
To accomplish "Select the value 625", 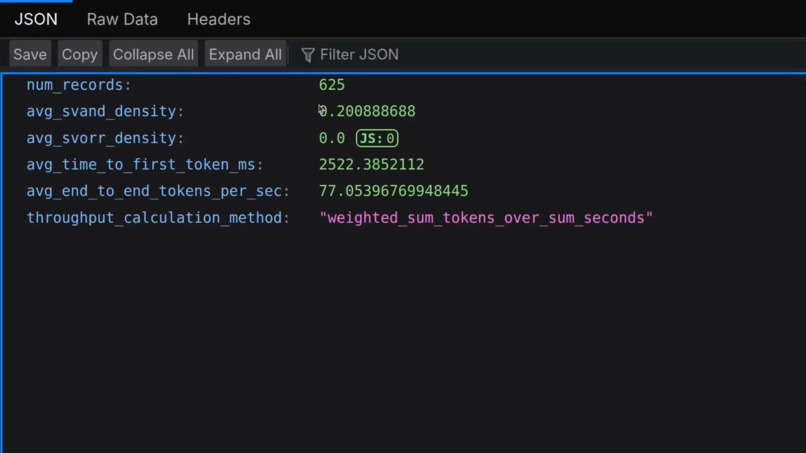I will pos(332,85).
